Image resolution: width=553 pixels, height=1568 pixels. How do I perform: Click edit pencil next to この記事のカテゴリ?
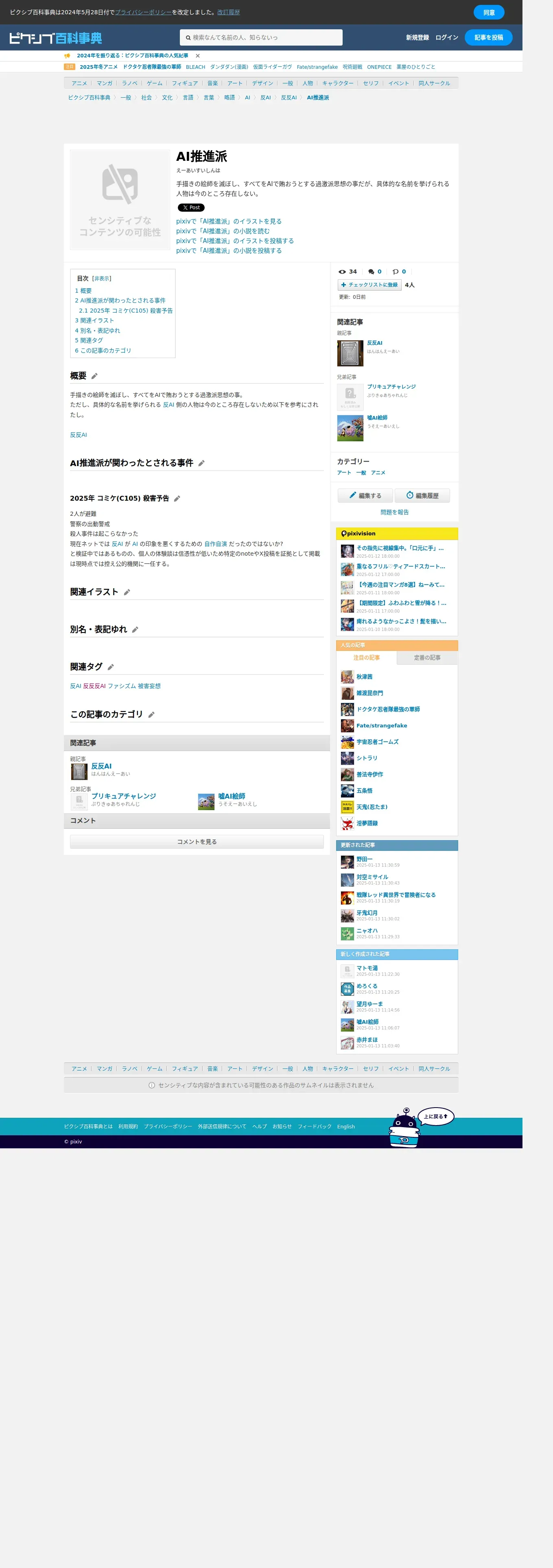pos(151,715)
